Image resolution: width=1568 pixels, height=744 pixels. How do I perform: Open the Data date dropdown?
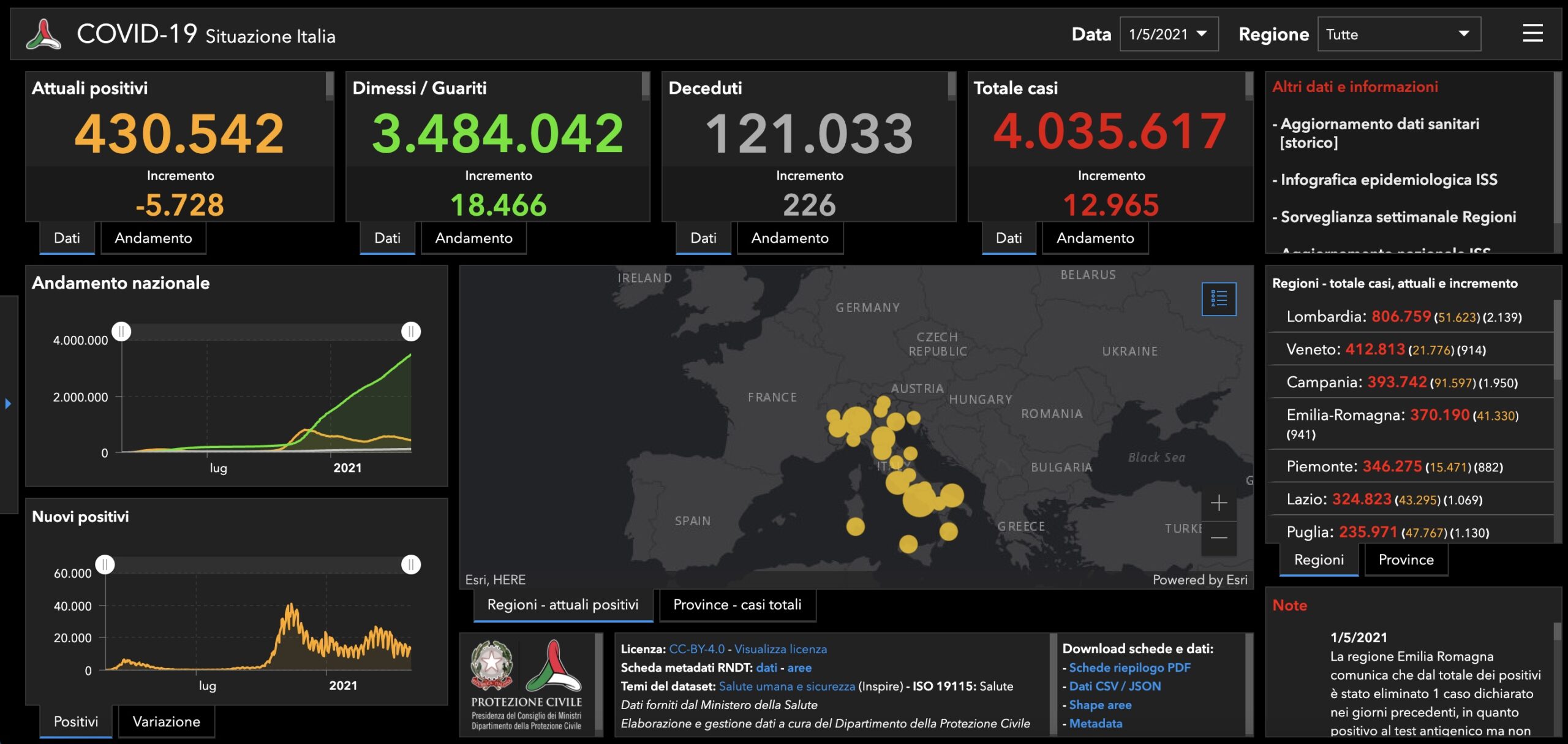click(1168, 34)
